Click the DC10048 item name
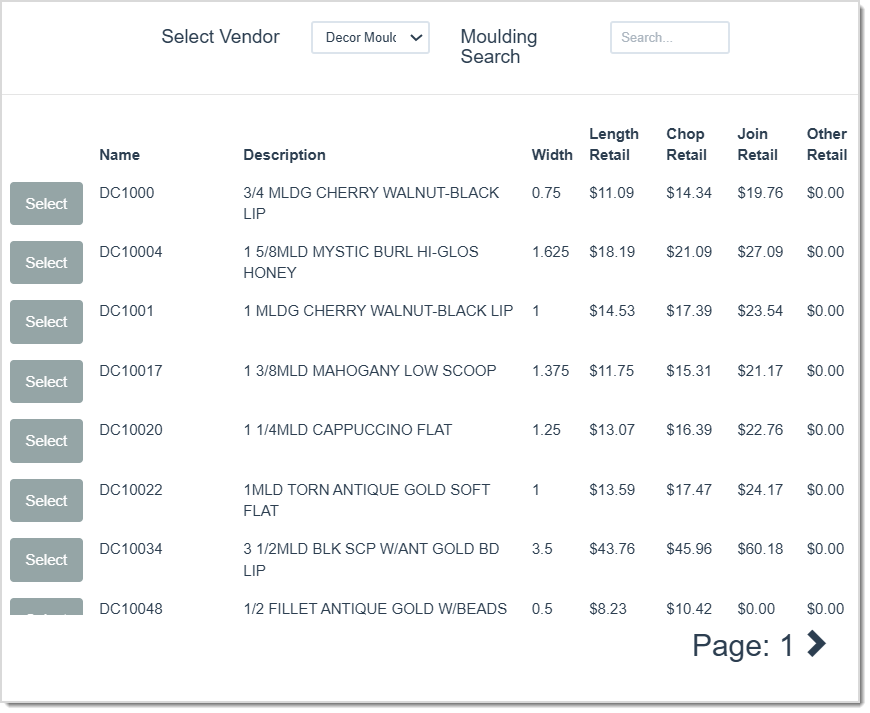The width and height of the screenshot is (870, 713). (130, 608)
